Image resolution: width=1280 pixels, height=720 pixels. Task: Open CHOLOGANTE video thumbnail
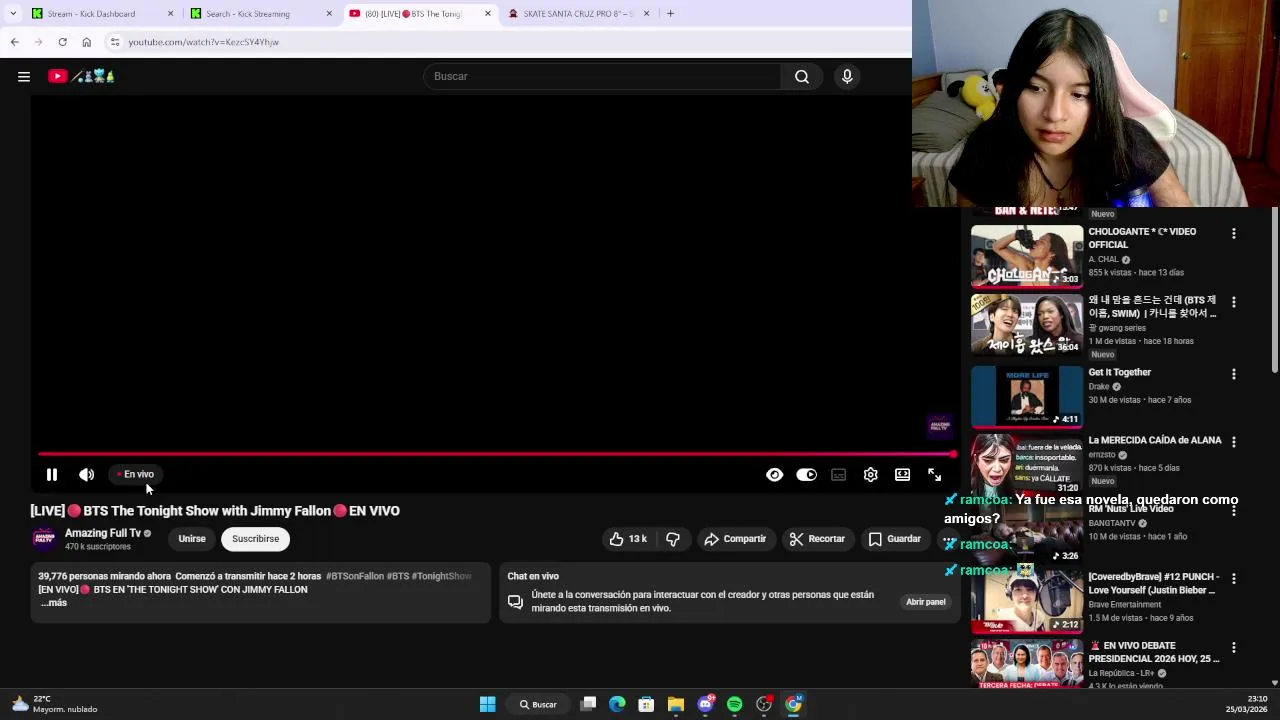(x=1026, y=256)
